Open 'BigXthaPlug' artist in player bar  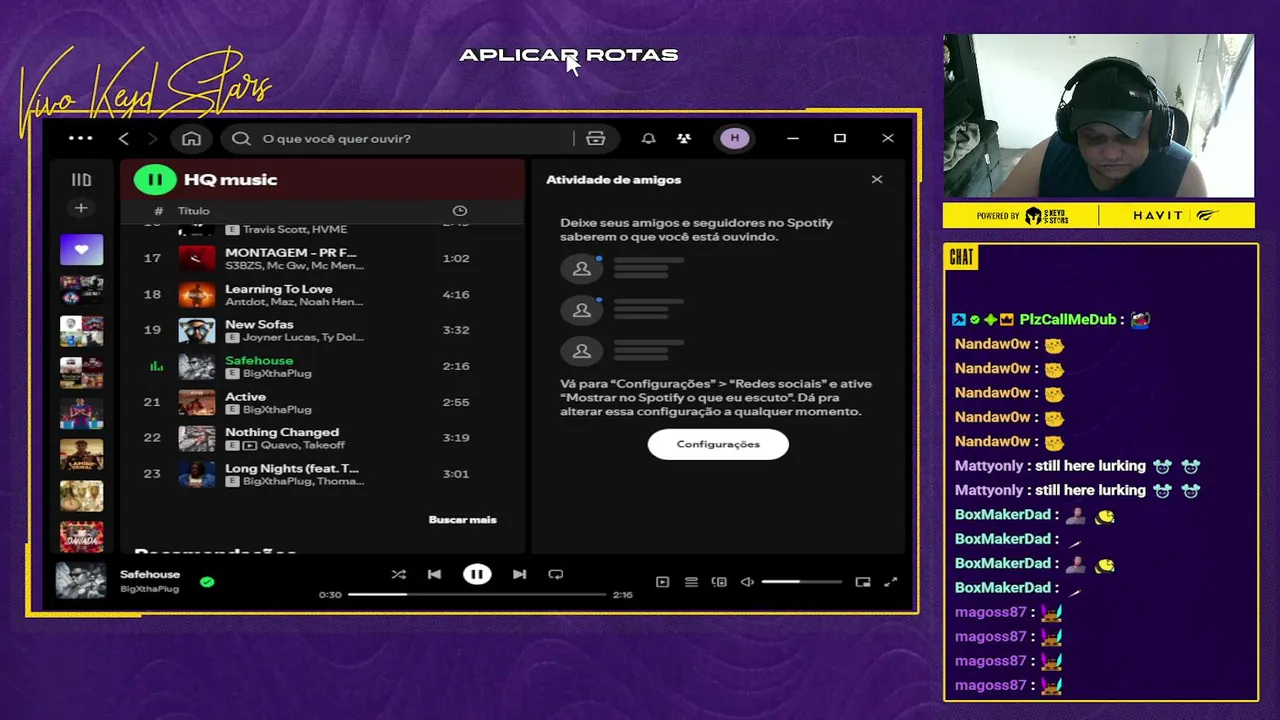(149, 589)
